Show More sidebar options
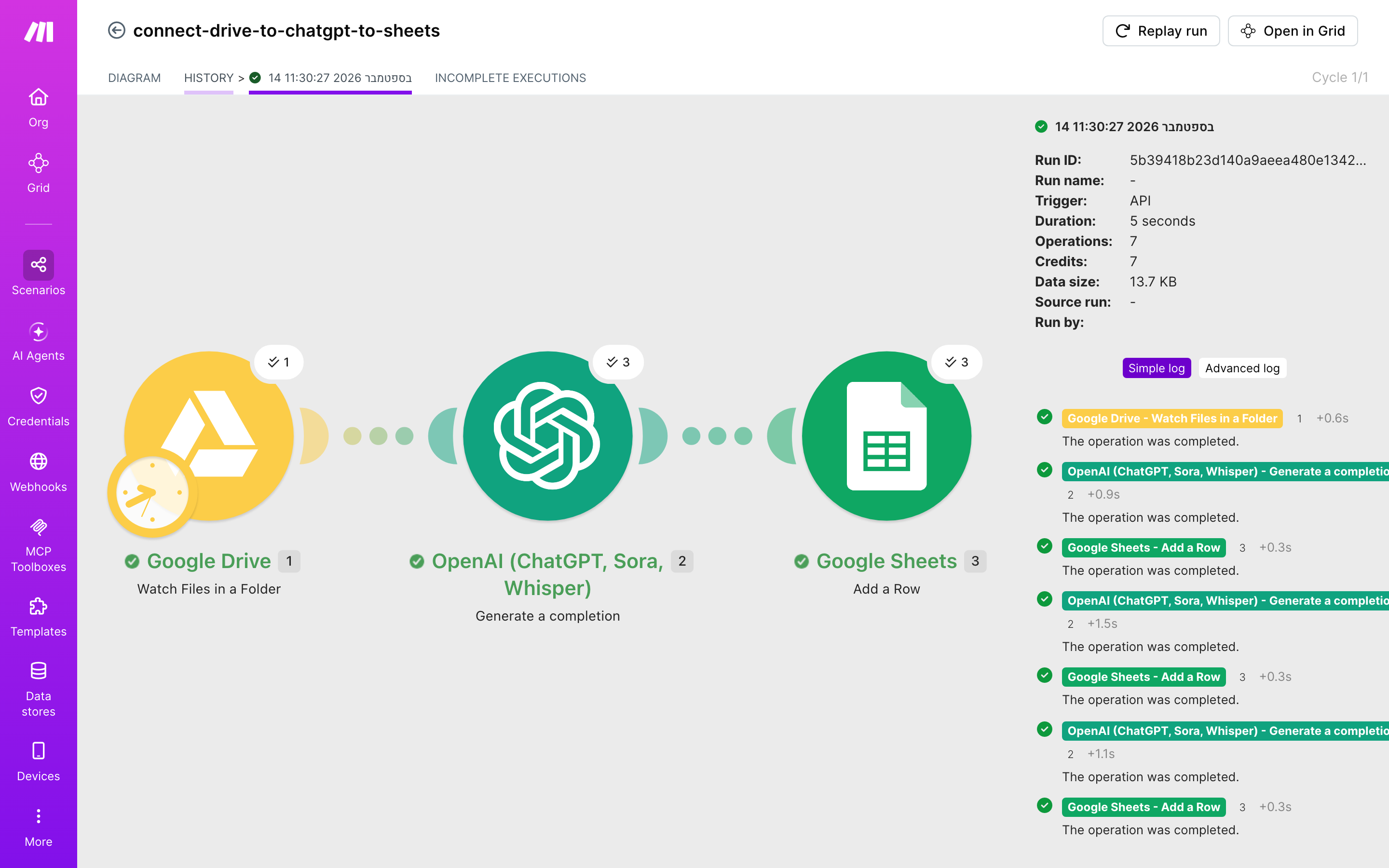The image size is (1389, 868). tap(39, 827)
